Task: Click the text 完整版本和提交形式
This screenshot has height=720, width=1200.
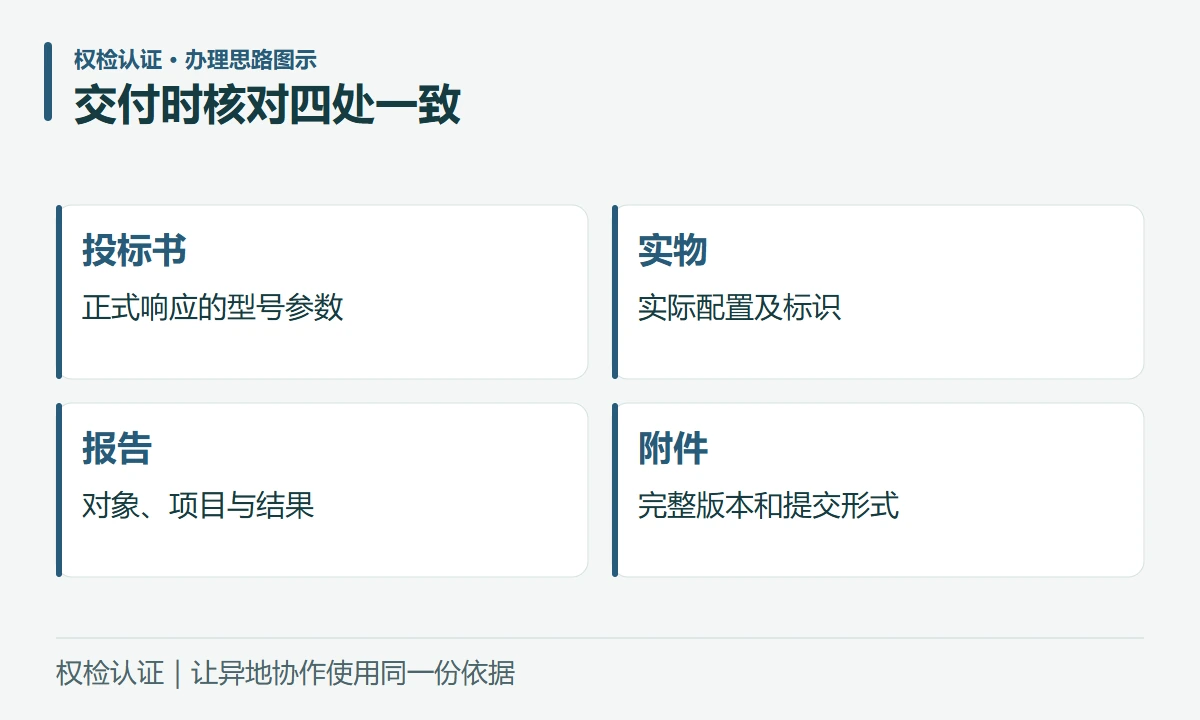Action: 768,505
